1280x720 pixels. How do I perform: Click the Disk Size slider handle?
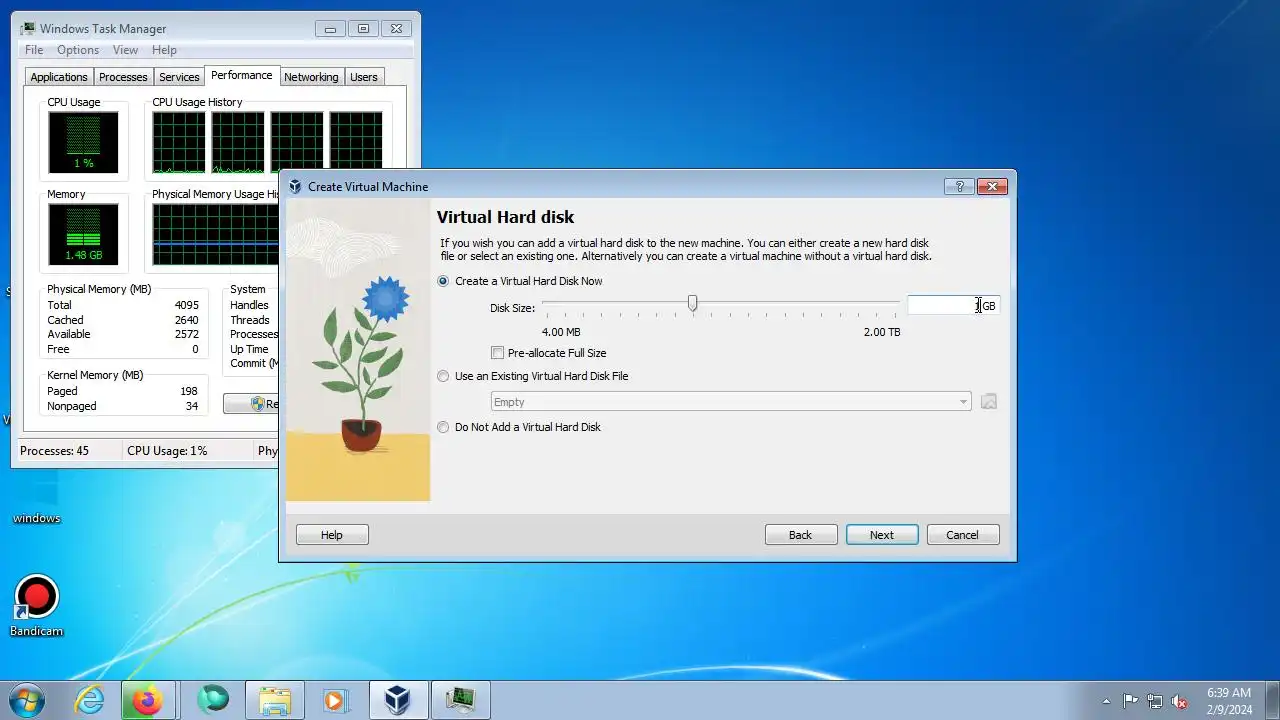tap(692, 303)
